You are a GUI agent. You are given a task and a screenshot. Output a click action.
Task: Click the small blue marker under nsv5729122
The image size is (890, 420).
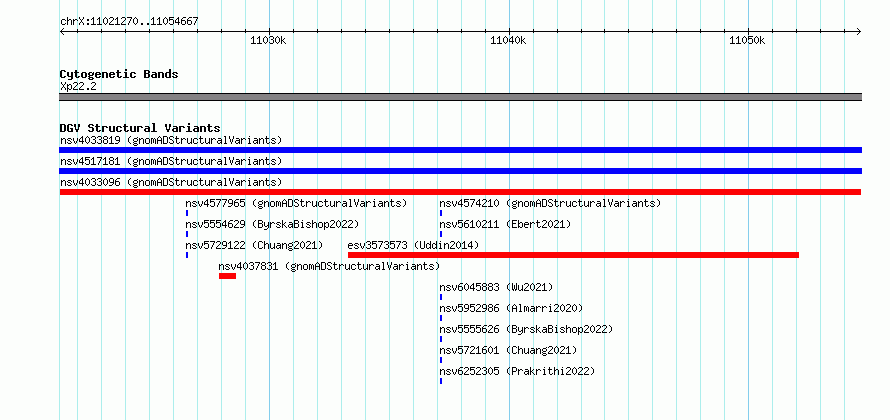(x=187, y=255)
